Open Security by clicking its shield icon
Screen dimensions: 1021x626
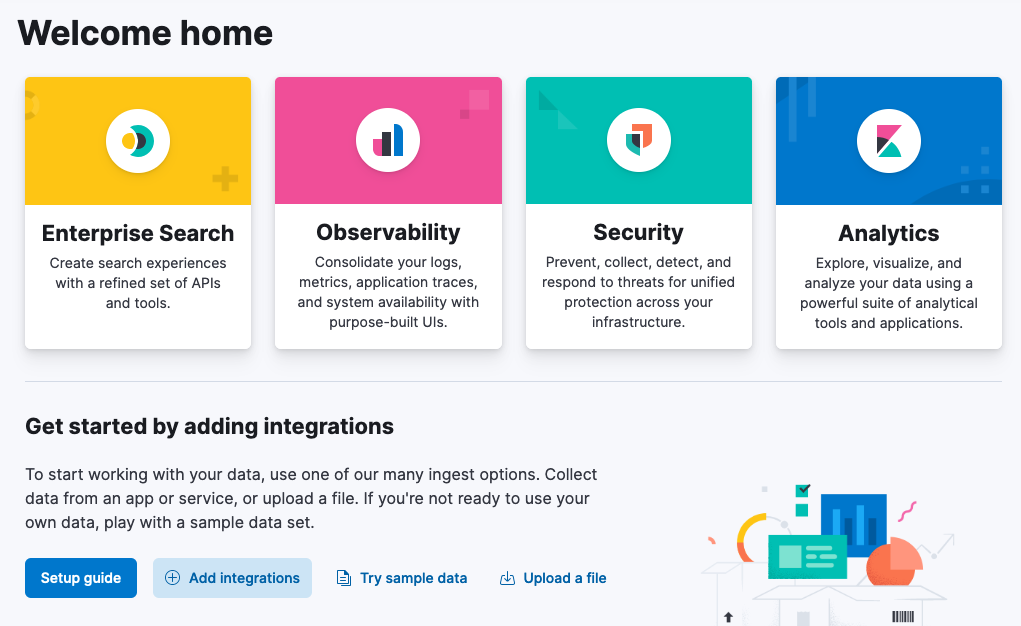[638, 140]
